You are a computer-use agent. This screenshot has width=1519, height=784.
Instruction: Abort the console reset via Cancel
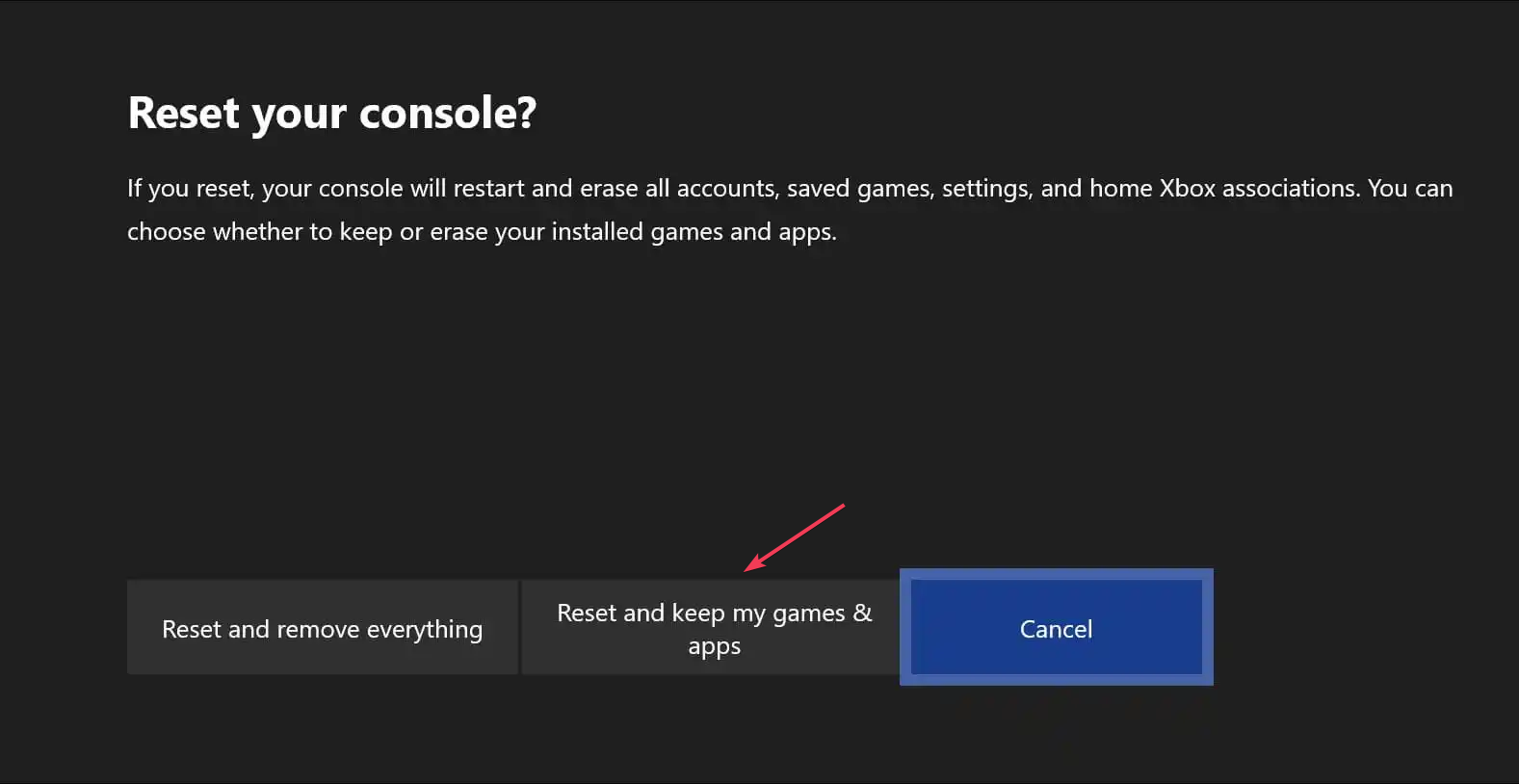click(1057, 628)
